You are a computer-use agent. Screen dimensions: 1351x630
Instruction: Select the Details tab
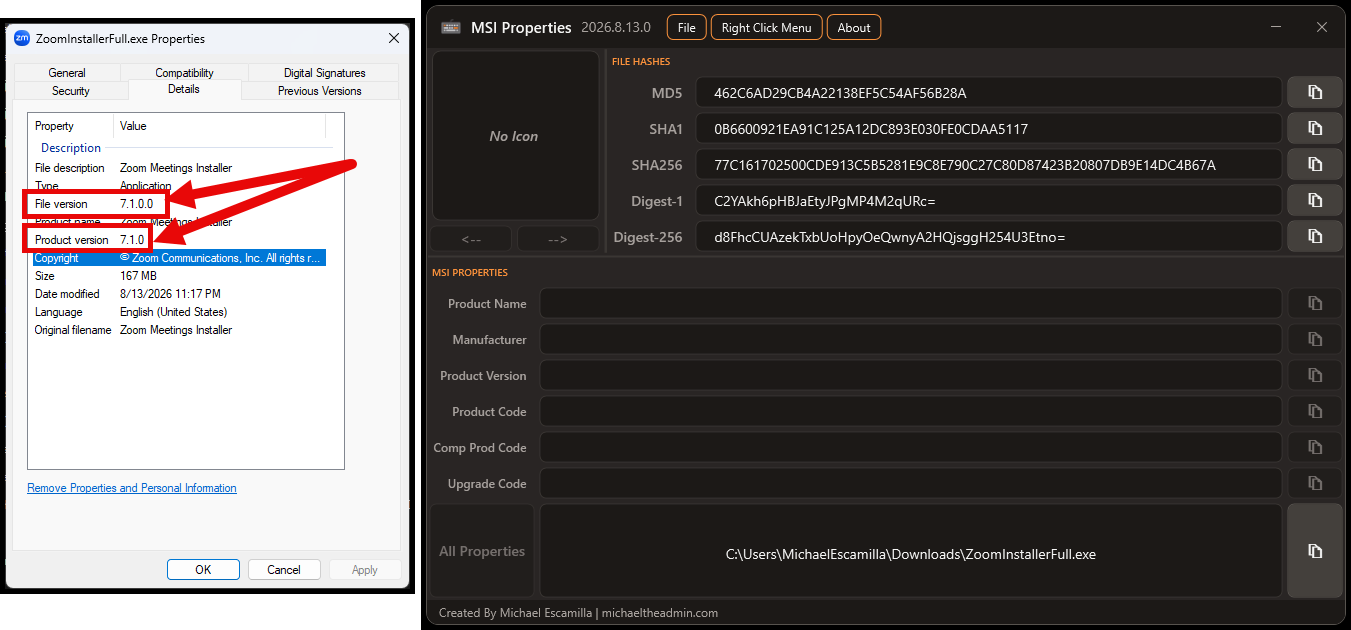[184, 89]
